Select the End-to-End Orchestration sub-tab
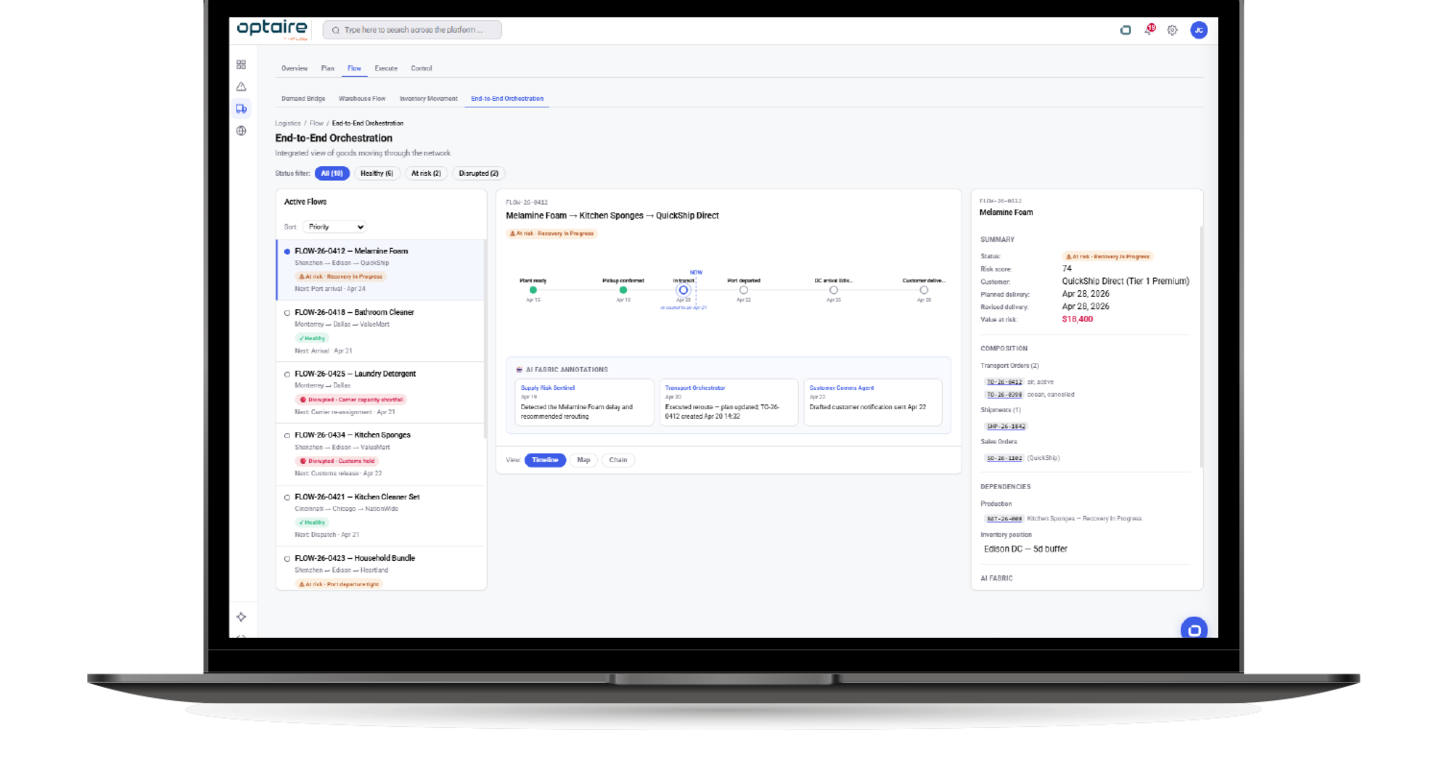The width and height of the screenshot is (1440, 779). tap(507, 98)
